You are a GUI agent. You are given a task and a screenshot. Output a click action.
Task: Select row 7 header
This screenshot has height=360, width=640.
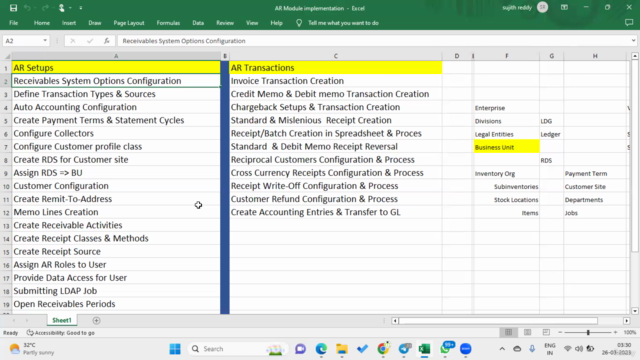point(6,147)
